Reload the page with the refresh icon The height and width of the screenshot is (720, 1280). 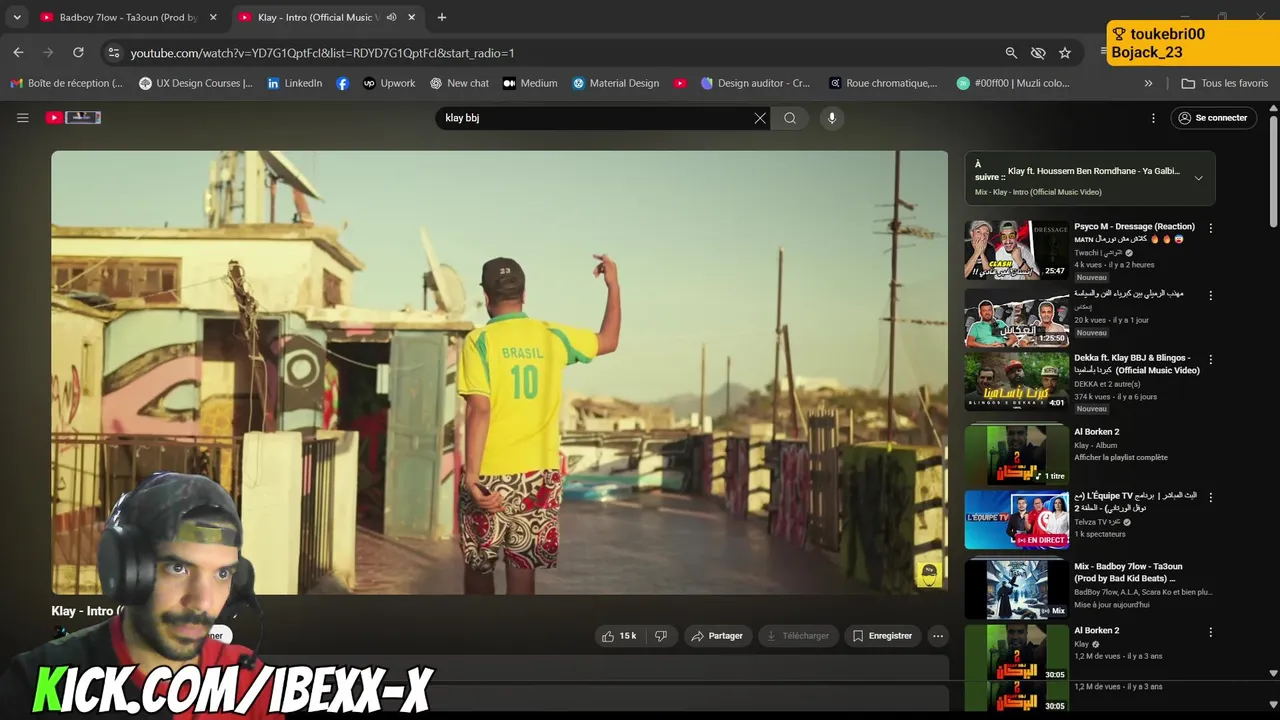click(78, 53)
